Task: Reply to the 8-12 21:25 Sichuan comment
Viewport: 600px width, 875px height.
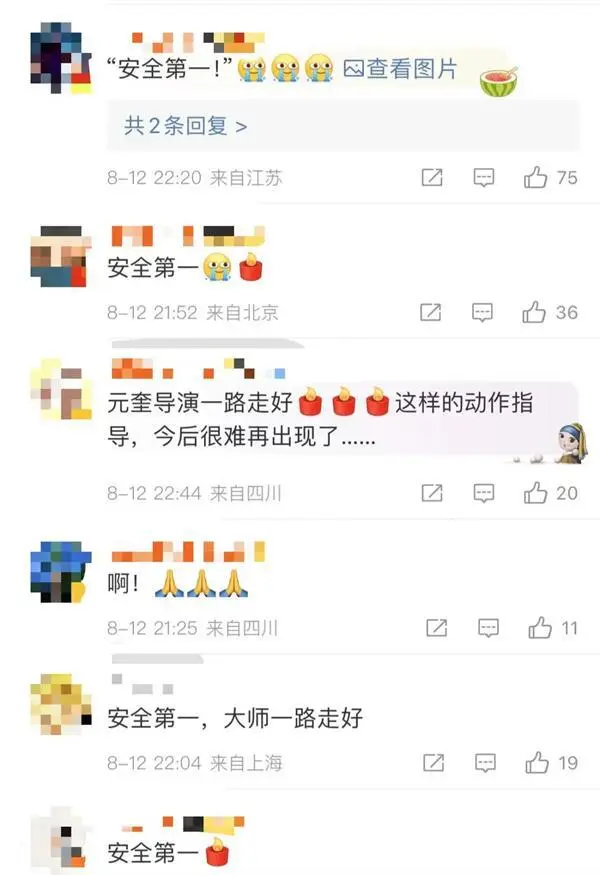Action: click(x=488, y=628)
